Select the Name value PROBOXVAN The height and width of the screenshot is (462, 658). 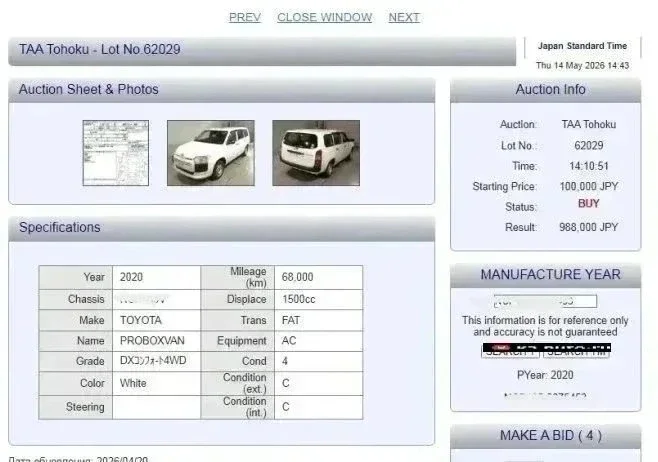click(x=156, y=341)
